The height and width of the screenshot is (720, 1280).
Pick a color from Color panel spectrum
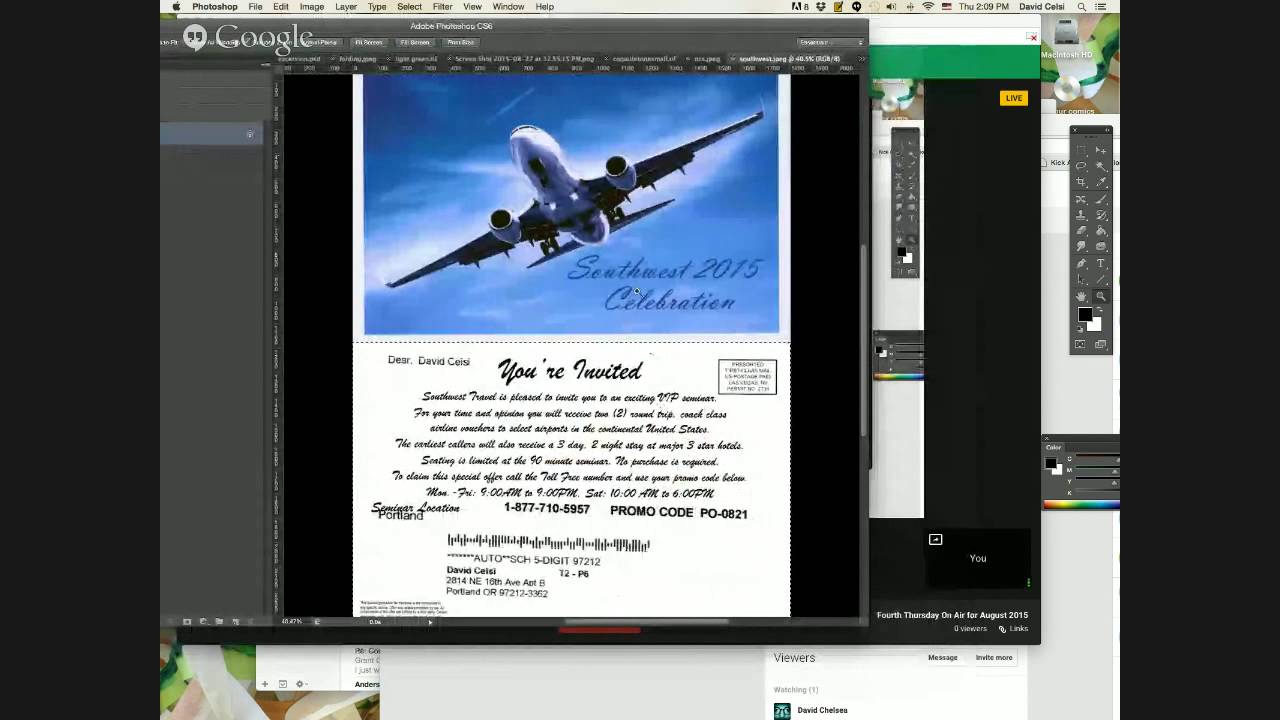(1080, 505)
